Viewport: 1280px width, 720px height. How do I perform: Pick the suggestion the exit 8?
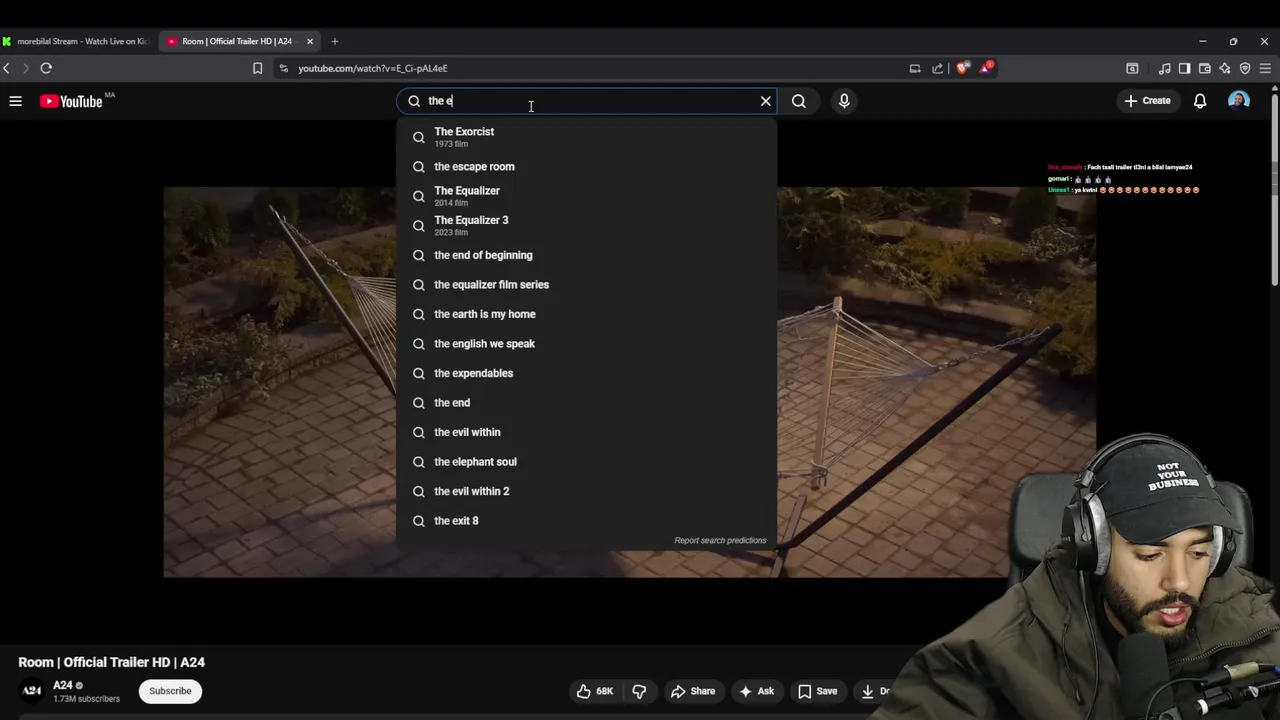(x=586, y=520)
